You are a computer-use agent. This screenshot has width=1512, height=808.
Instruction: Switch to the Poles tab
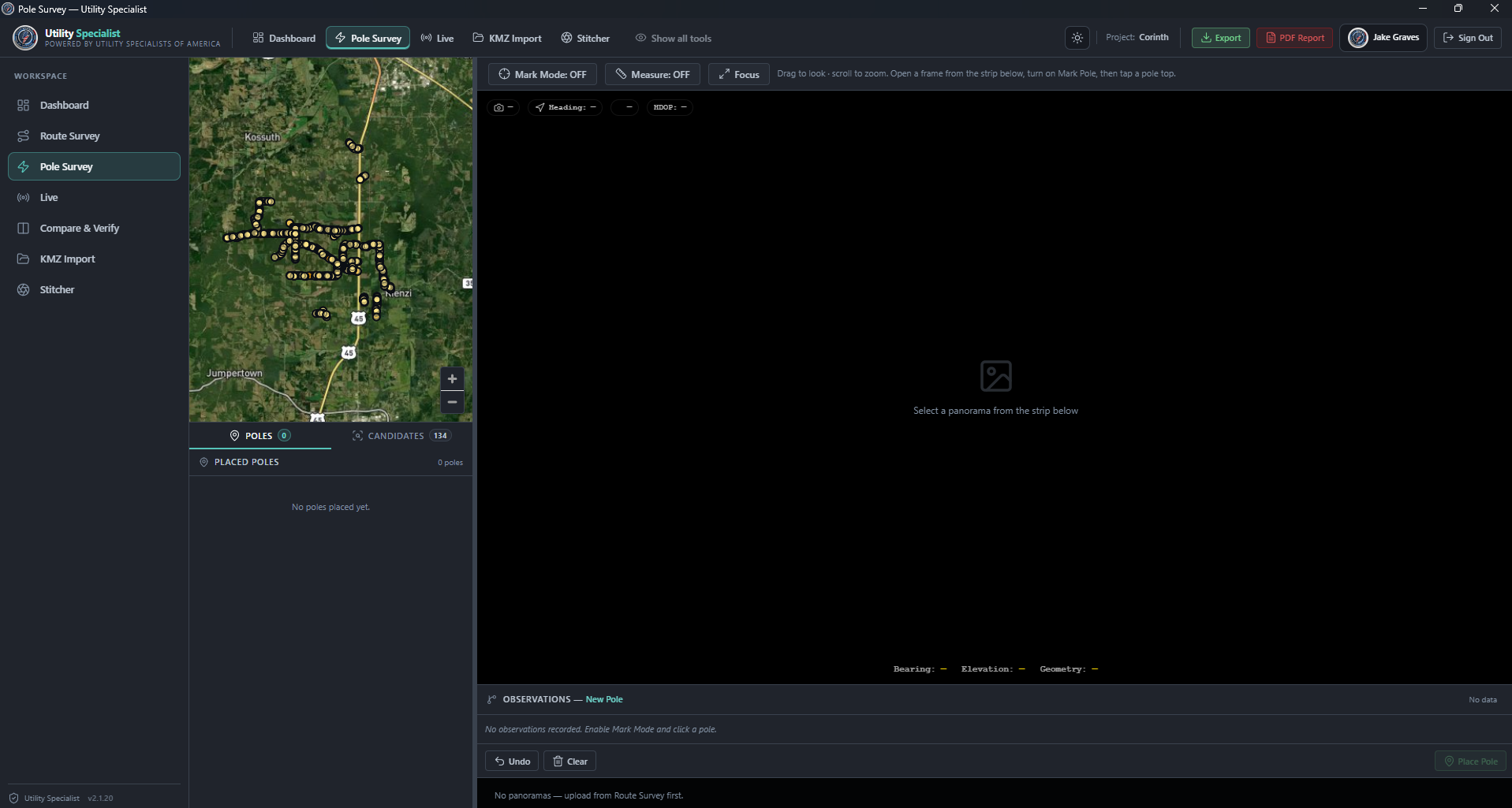260,435
